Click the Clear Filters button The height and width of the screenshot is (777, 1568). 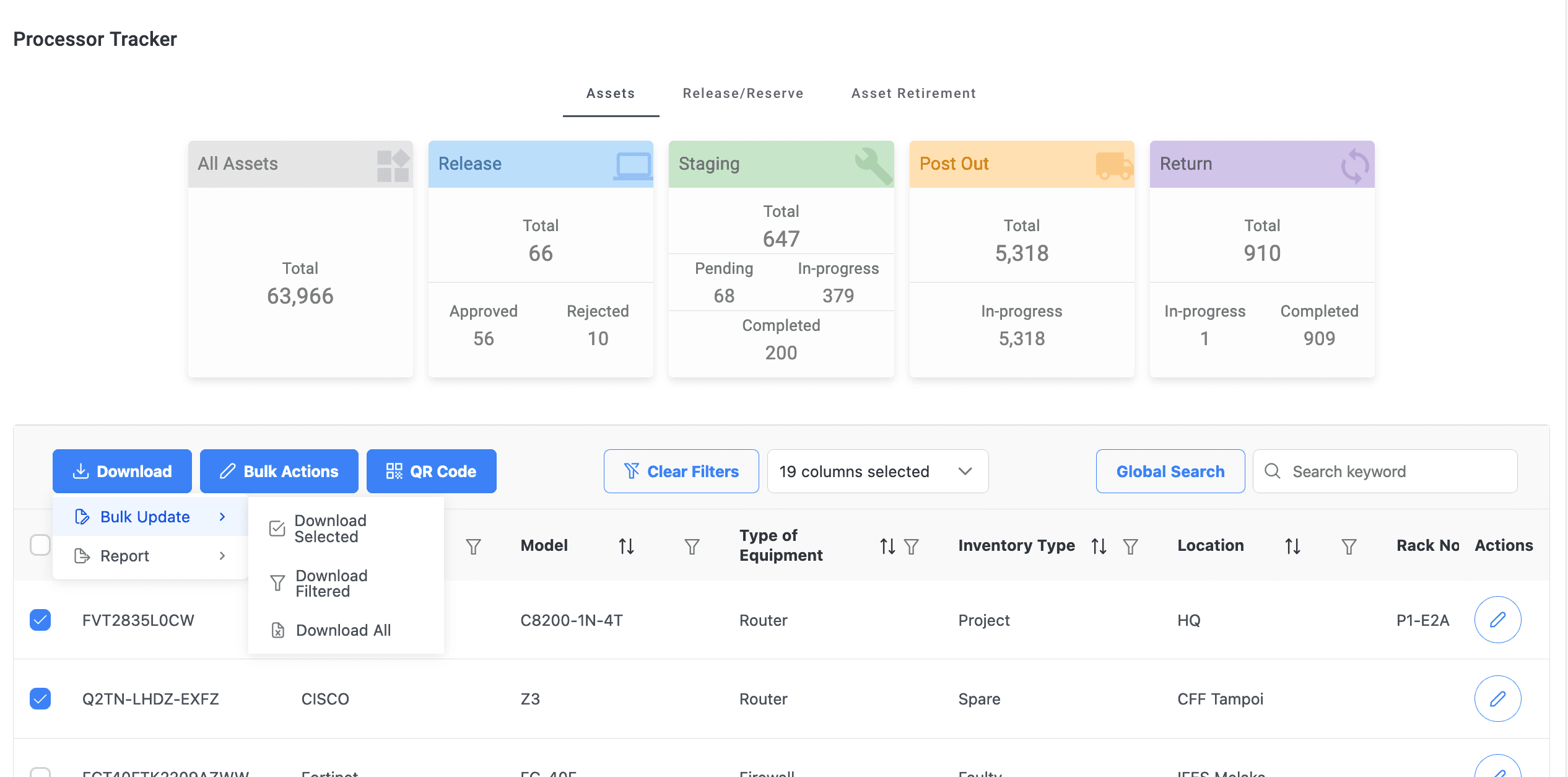(x=681, y=471)
